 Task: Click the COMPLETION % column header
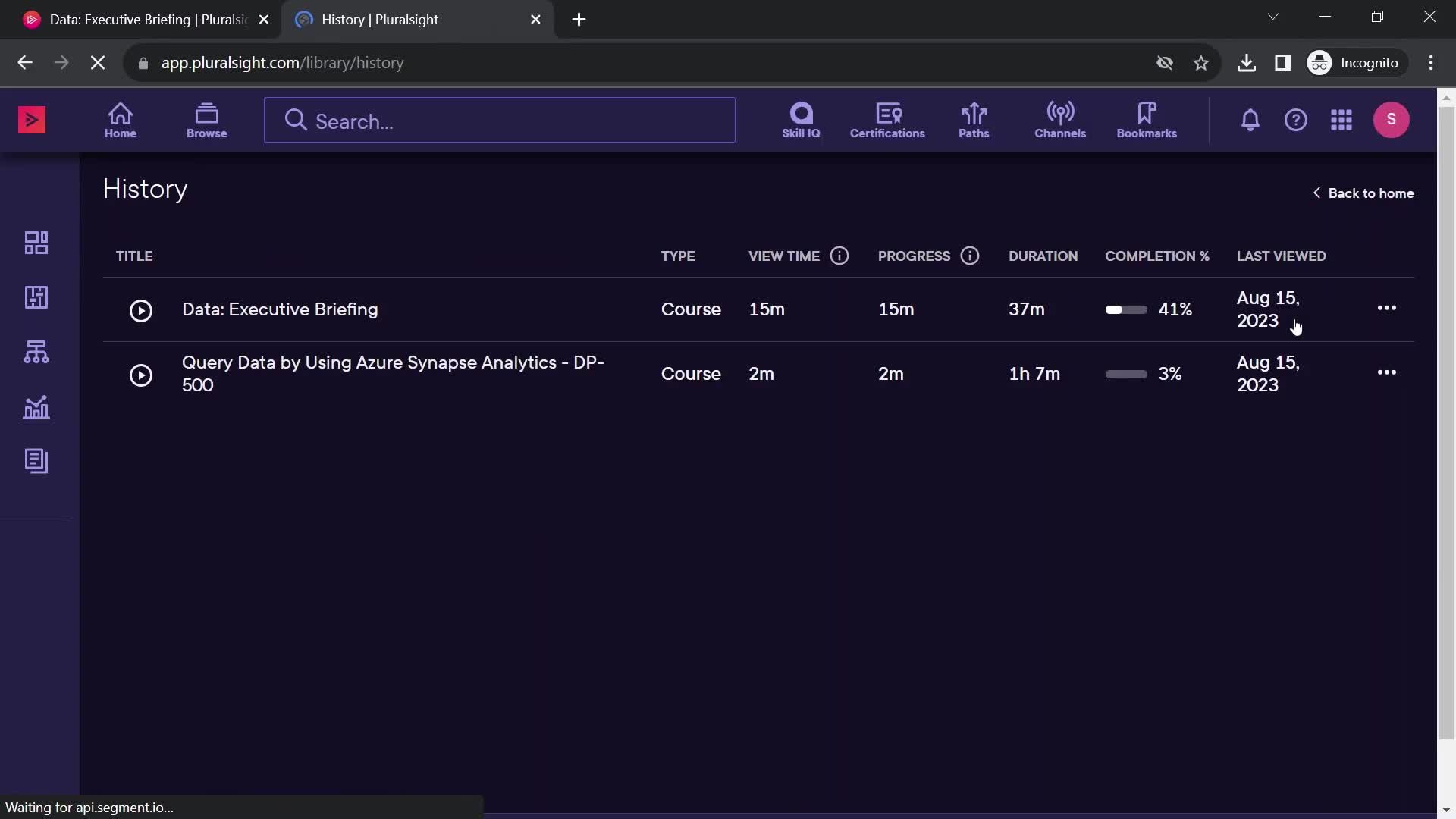coord(1157,256)
